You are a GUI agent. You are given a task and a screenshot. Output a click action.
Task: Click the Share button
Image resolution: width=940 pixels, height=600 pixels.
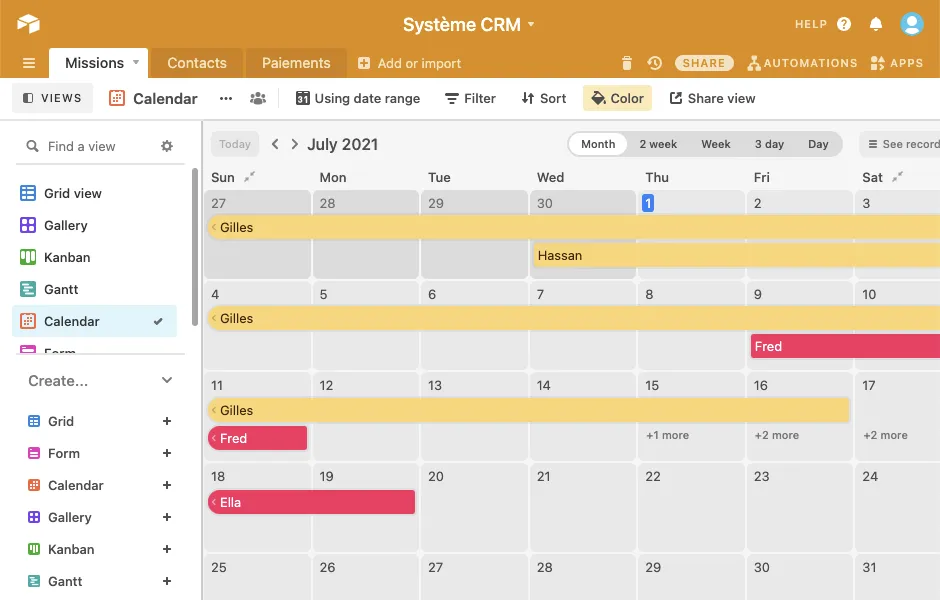(704, 63)
